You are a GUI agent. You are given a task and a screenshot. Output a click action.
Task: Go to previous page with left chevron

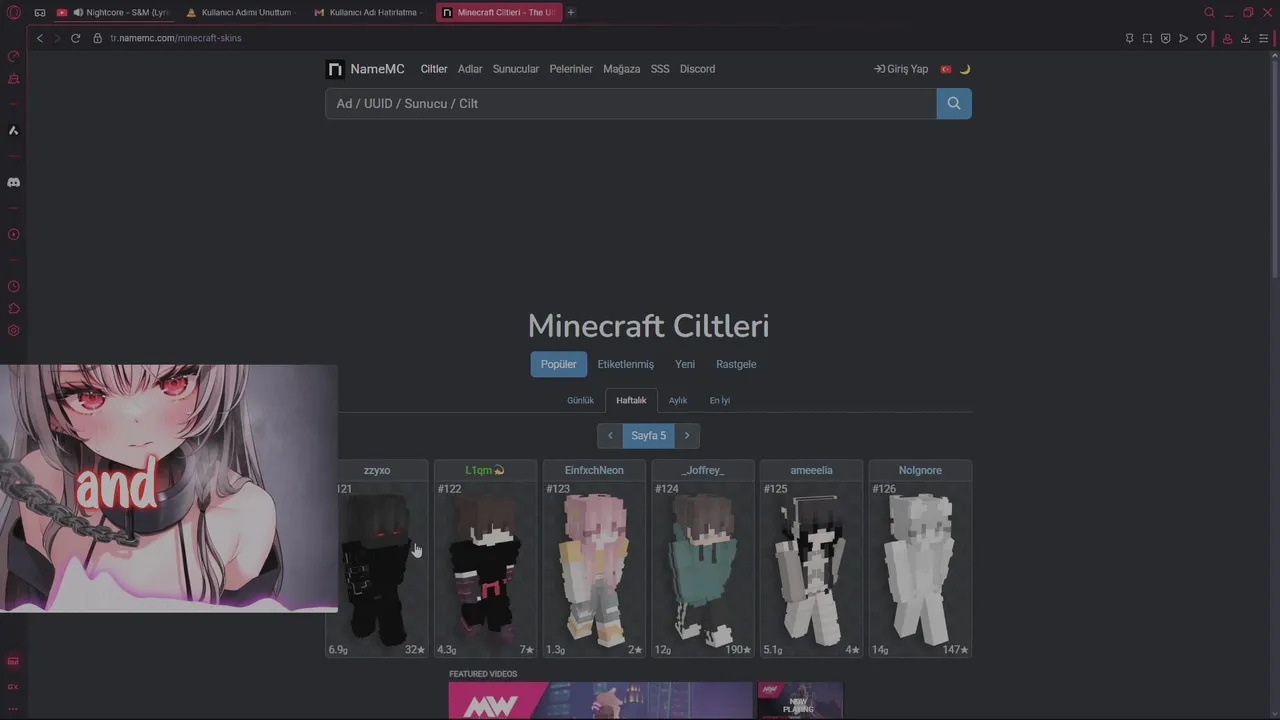(610, 435)
